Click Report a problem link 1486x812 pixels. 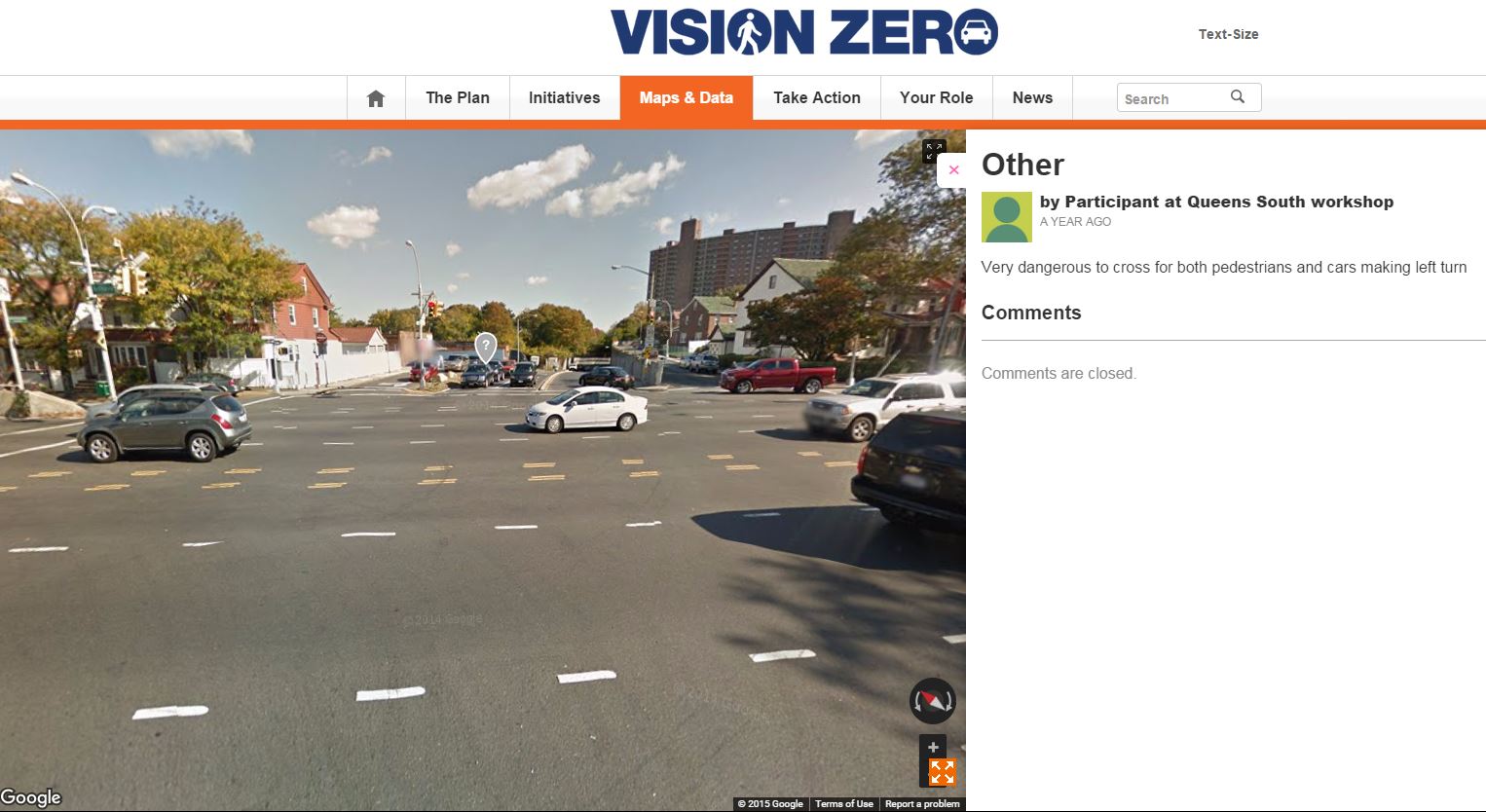click(x=922, y=804)
